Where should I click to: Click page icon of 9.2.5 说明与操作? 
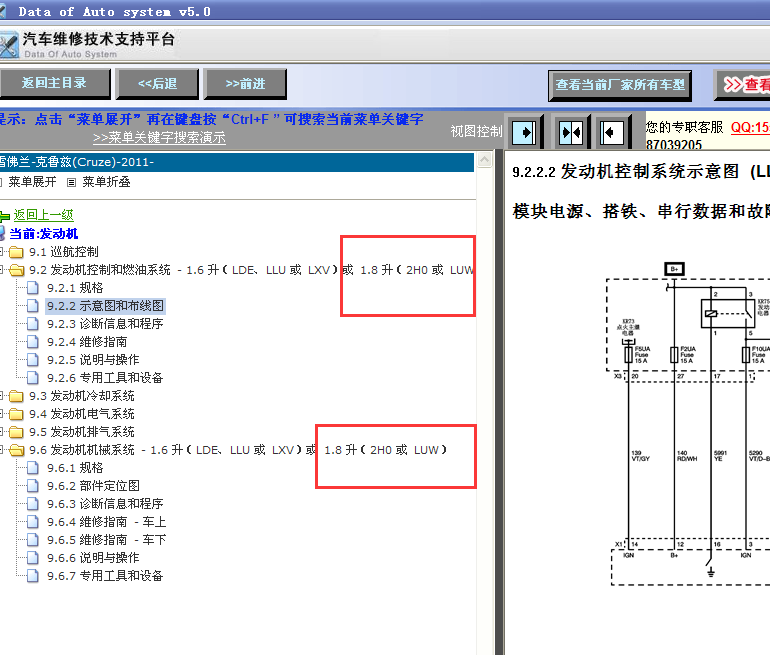point(33,360)
